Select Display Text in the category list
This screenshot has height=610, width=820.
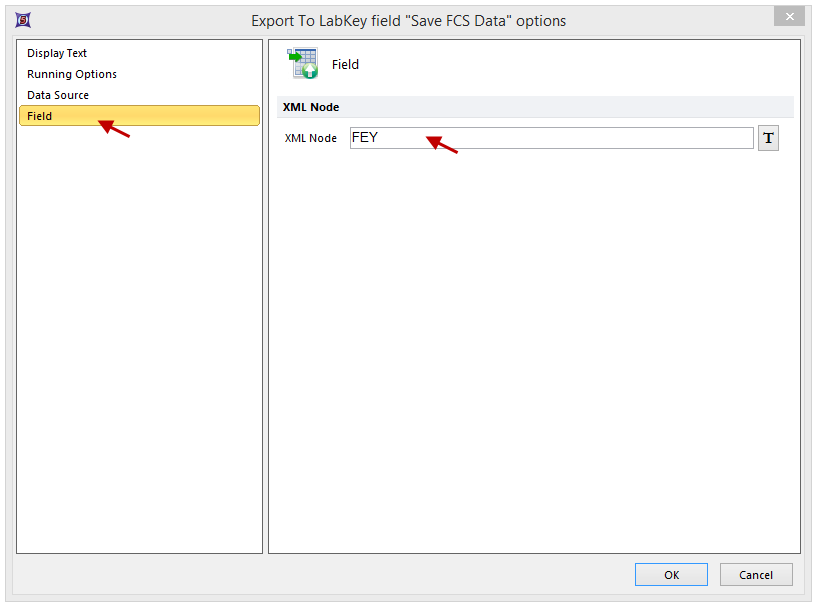pos(57,53)
